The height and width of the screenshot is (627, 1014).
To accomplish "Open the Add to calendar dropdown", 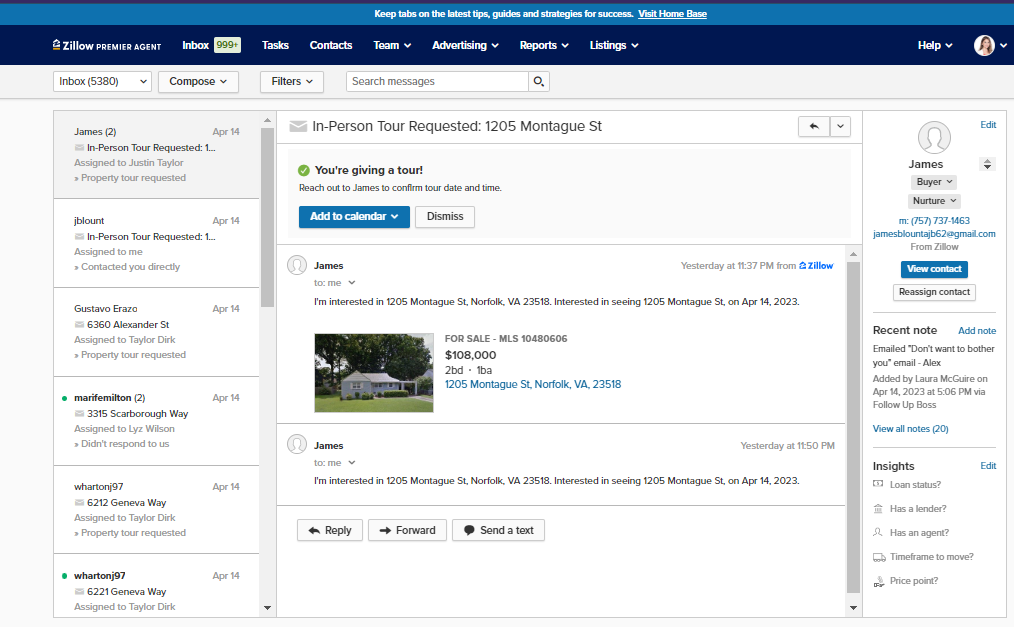I will tap(354, 217).
